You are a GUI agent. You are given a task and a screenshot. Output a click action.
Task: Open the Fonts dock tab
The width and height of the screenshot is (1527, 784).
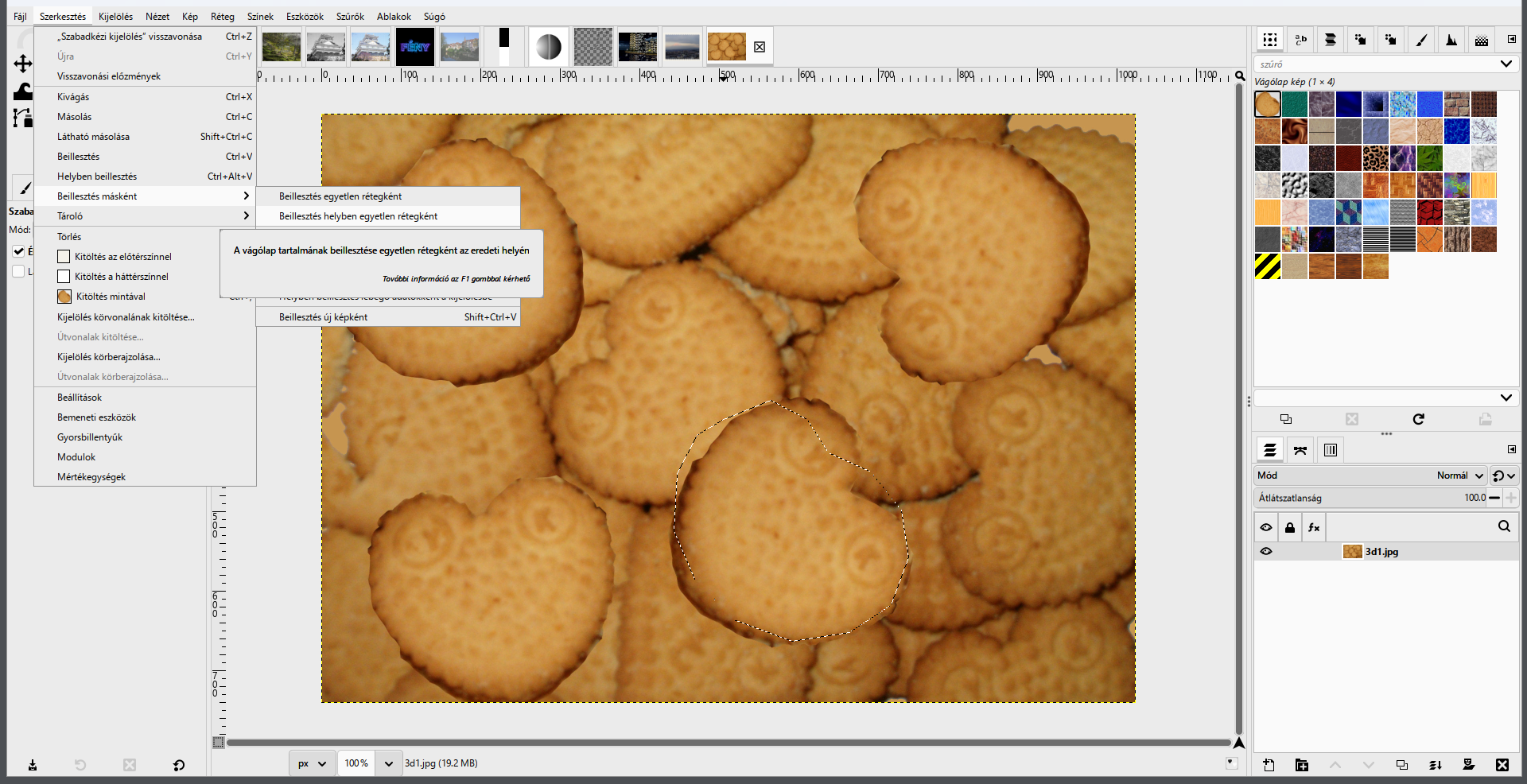(x=1301, y=40)
